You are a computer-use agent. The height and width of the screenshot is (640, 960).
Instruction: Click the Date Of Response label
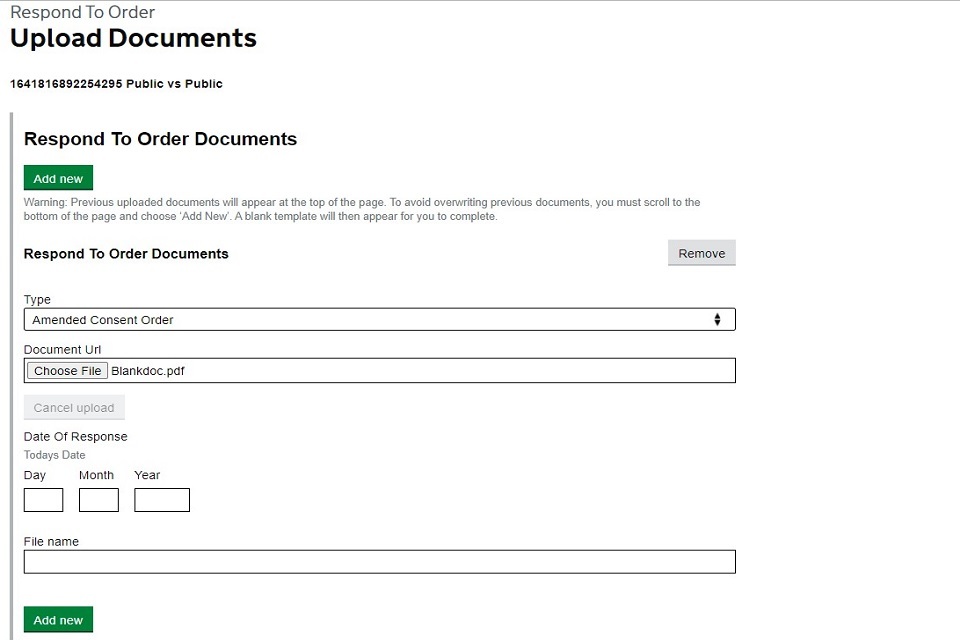tap(76, 436)
